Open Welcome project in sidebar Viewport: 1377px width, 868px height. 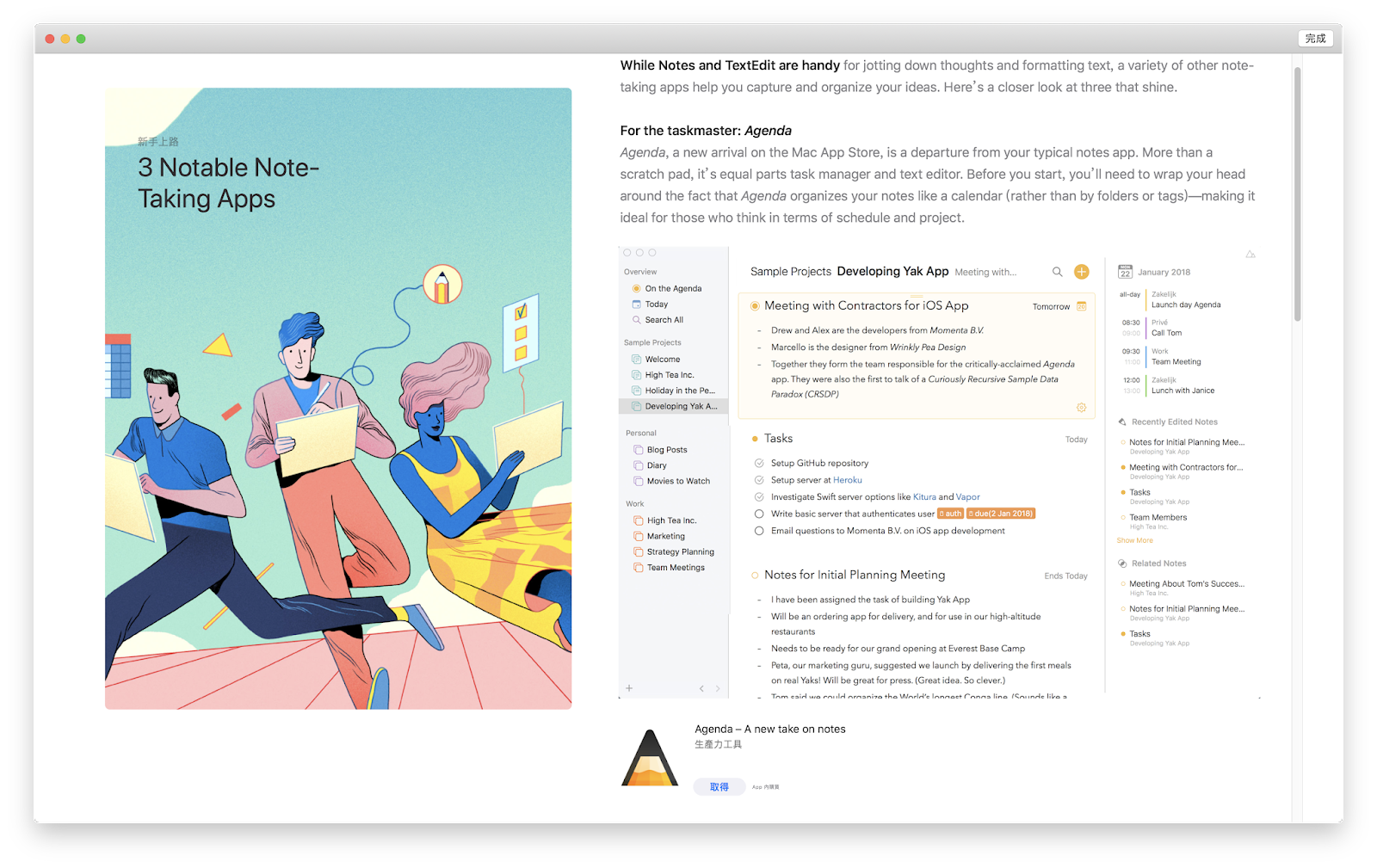pyautogui.click(x=662, y=360)
